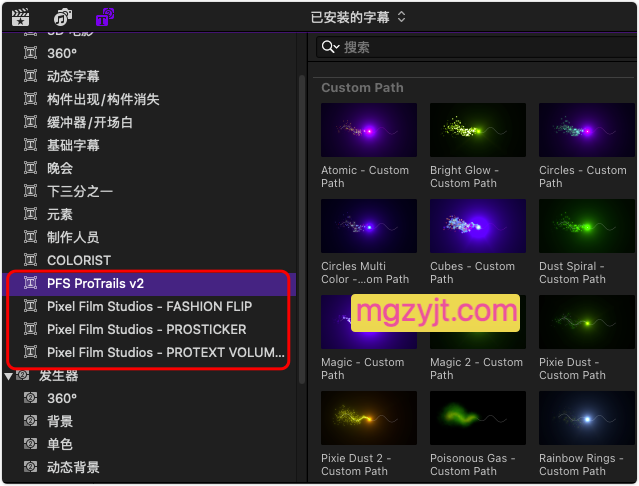Screen dimensions: 639x486
Task: Select Circles Multi Color thumbnail
Action: [369, 226]
